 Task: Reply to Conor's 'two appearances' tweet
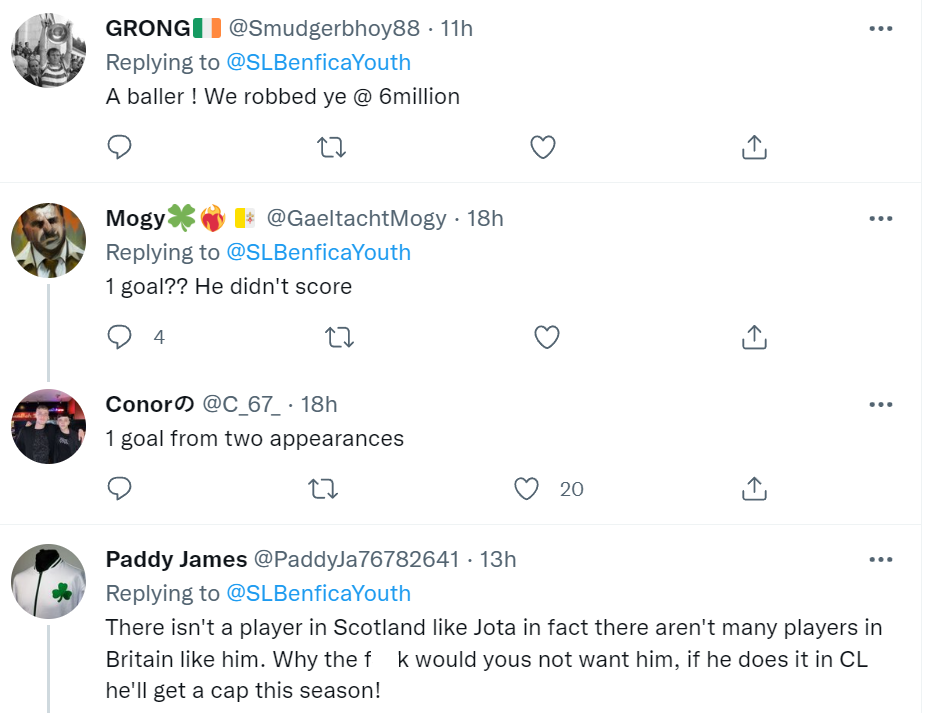click(119, 489)
